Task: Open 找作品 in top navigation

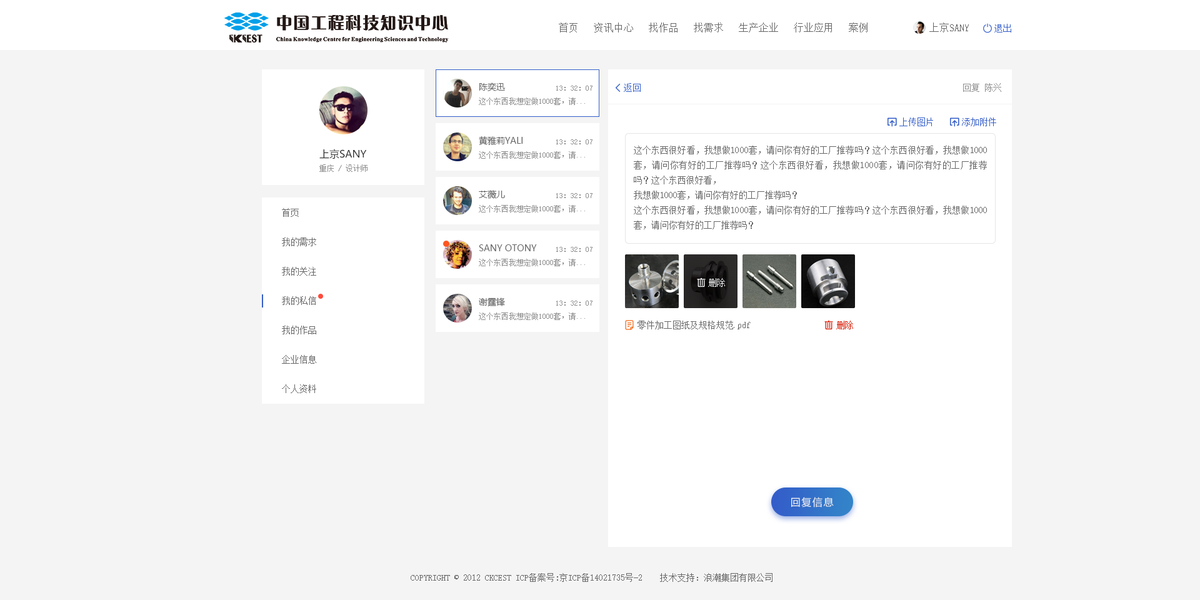Action: (x=663, y=28)
